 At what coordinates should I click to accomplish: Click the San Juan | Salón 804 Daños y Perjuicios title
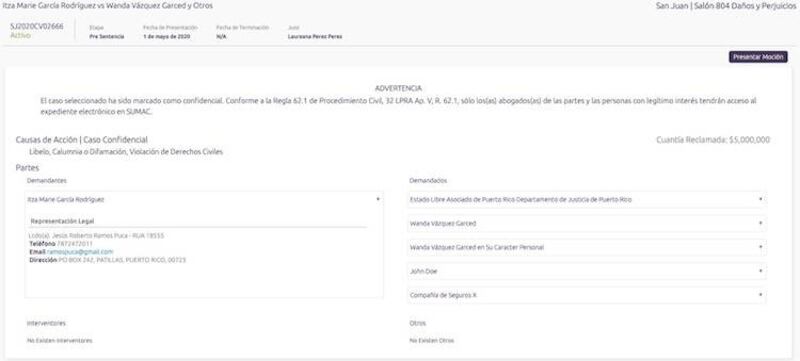(x=726, y=6)
